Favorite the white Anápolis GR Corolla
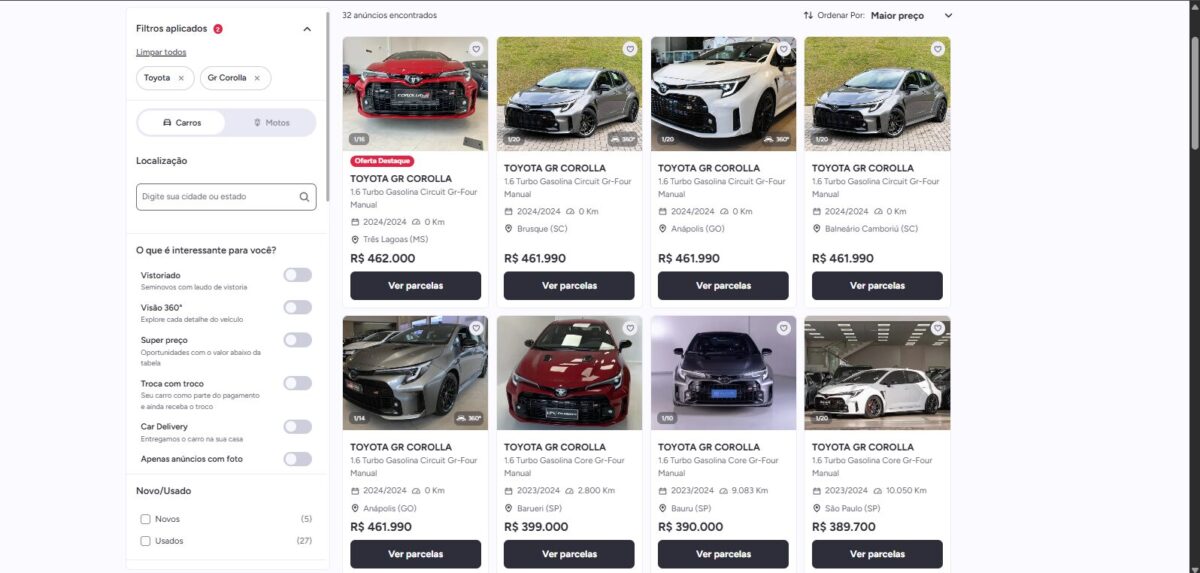This screenshot has width=1200, height=573. point(784,49)
